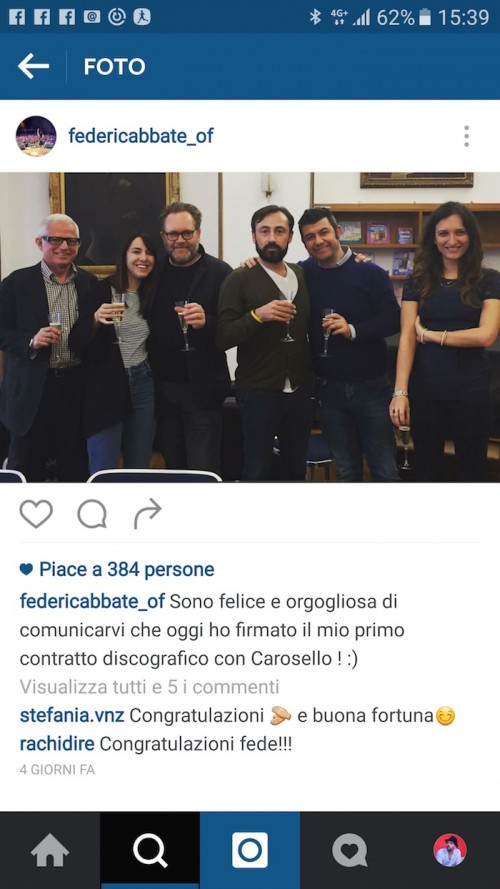Go to the Home tab
The height and width of the screenshot is (889, 500).
pyautogui.click(x=50, y=850)
